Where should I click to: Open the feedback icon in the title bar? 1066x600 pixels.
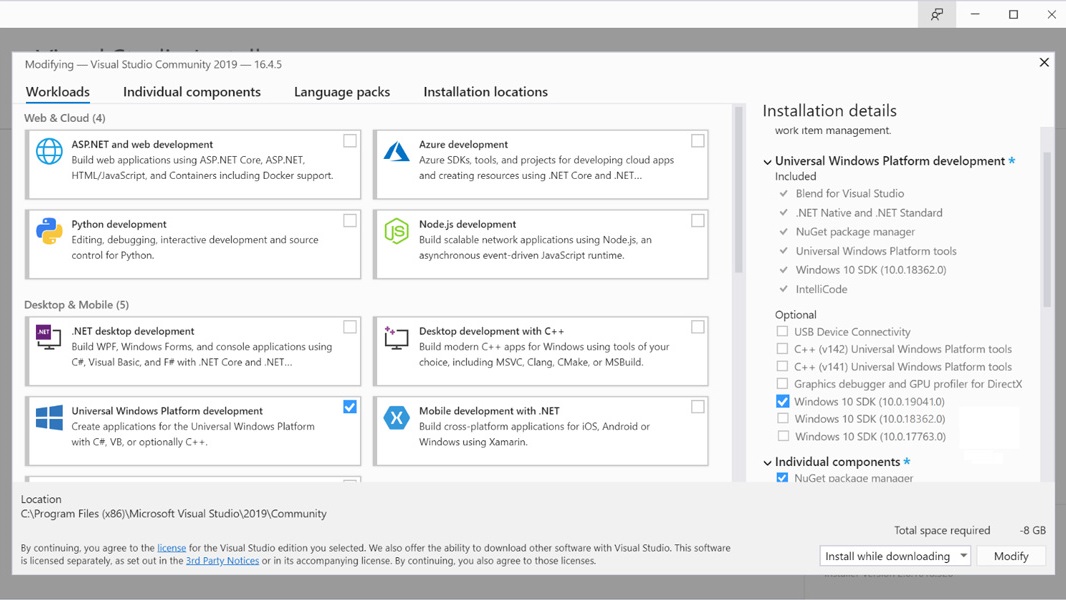(x=936, y=14)
